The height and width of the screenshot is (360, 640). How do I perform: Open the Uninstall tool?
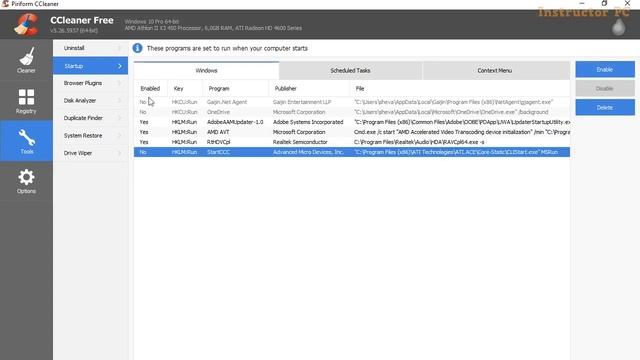(90, 48)
